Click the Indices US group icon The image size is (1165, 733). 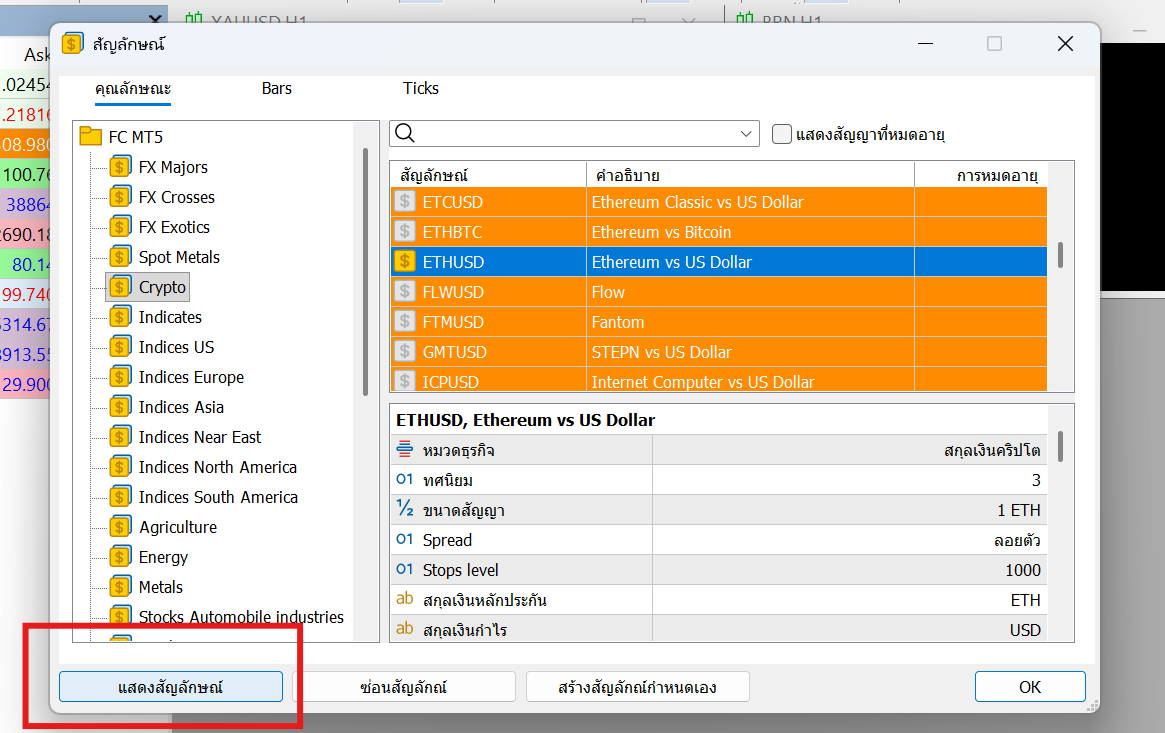[x=120, y=347]
